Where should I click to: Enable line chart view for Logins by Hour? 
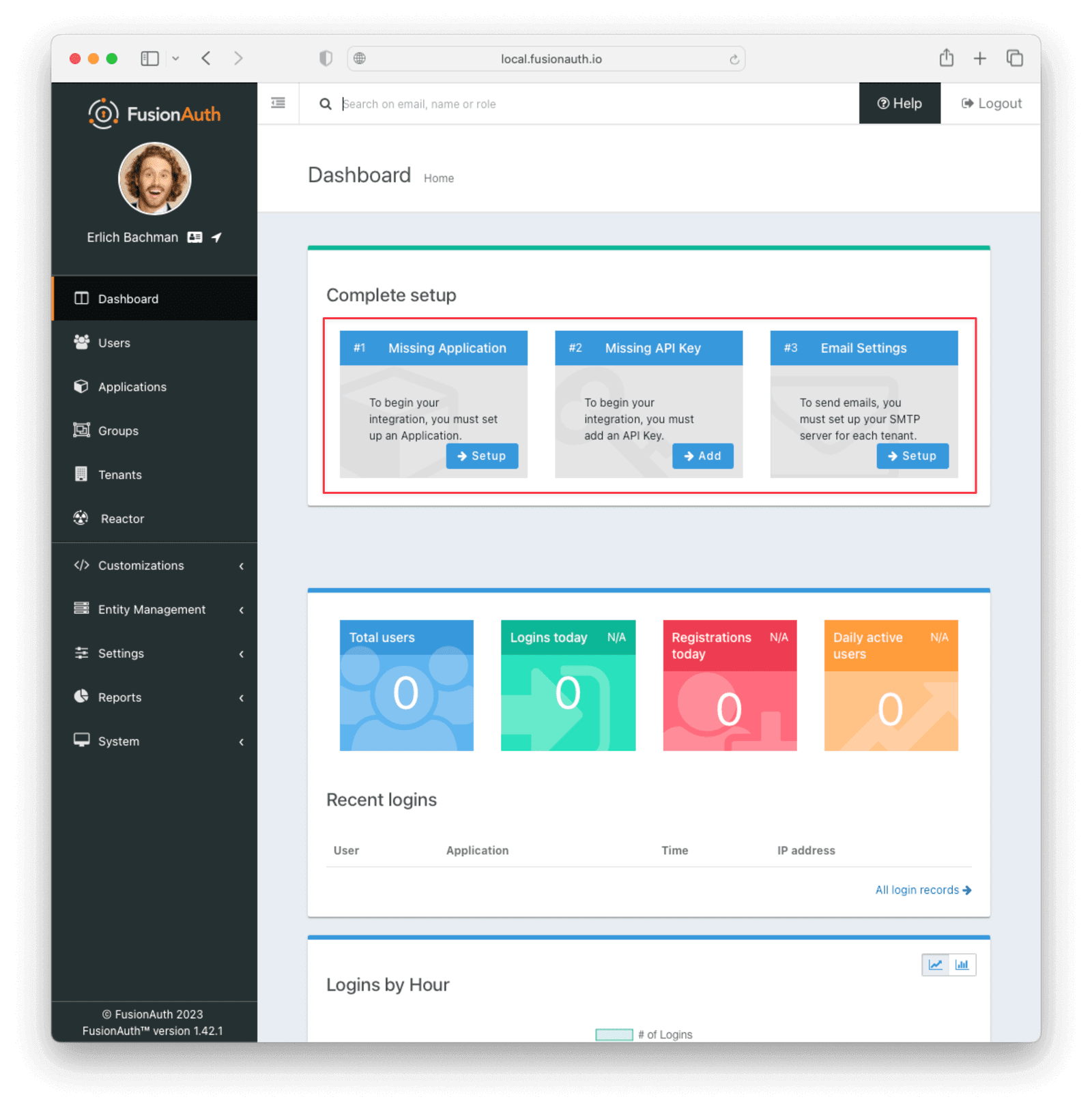click(x=935, y=965)
